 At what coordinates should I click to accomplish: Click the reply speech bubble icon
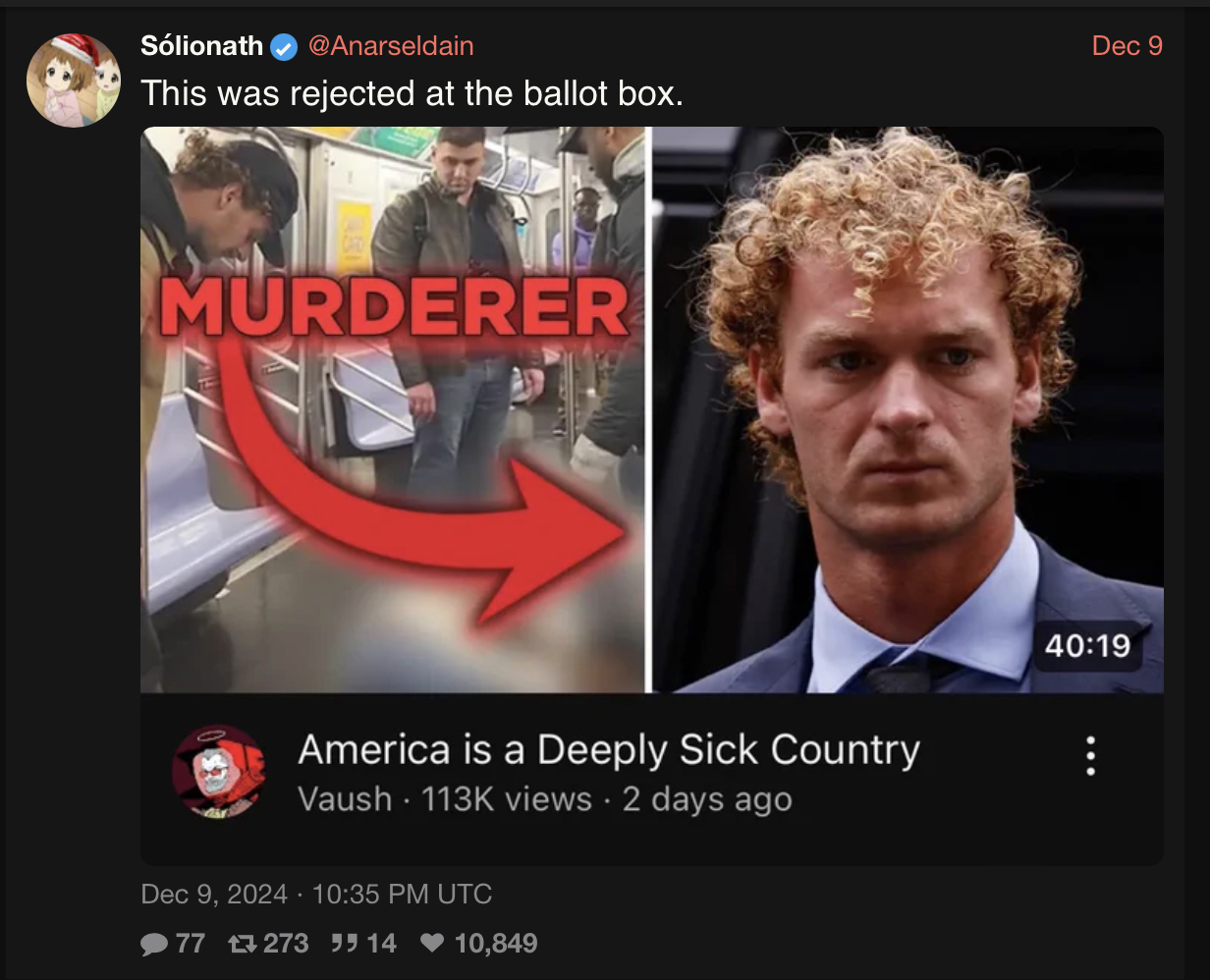[x=154, y=944]
